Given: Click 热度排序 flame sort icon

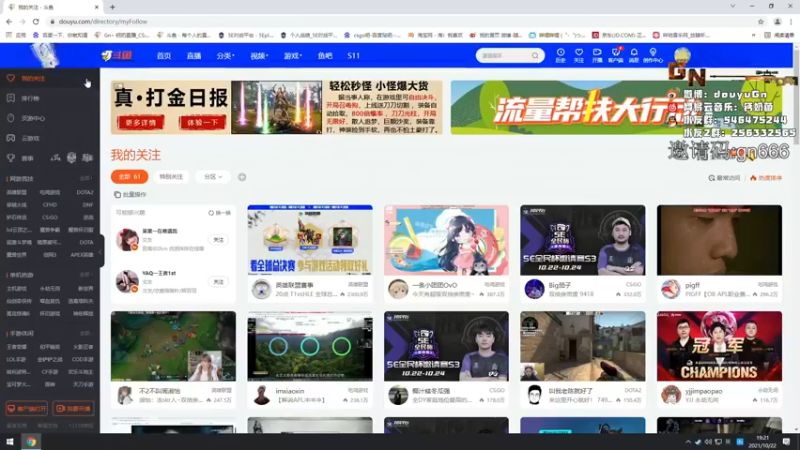Looking at the screenshot, I should coord(753,178).
